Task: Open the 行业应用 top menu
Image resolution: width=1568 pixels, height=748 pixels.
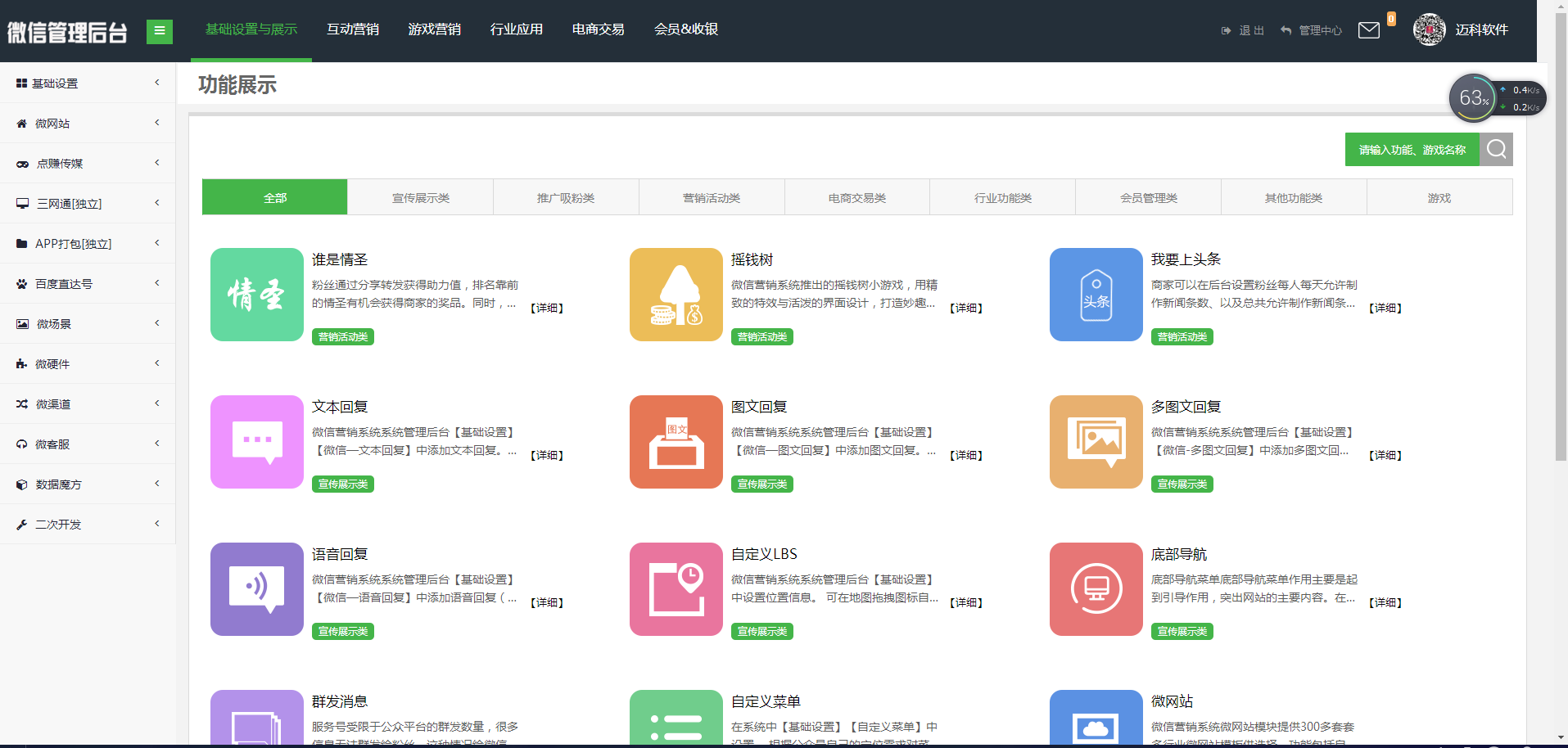Action: 517,29
